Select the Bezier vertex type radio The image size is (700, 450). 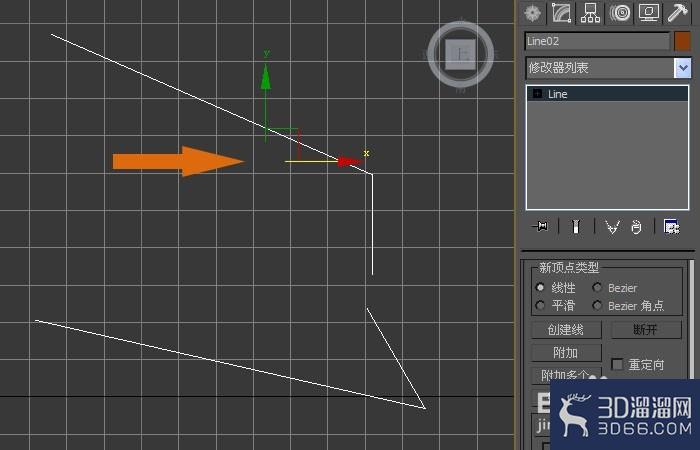[x=597, y=288]
